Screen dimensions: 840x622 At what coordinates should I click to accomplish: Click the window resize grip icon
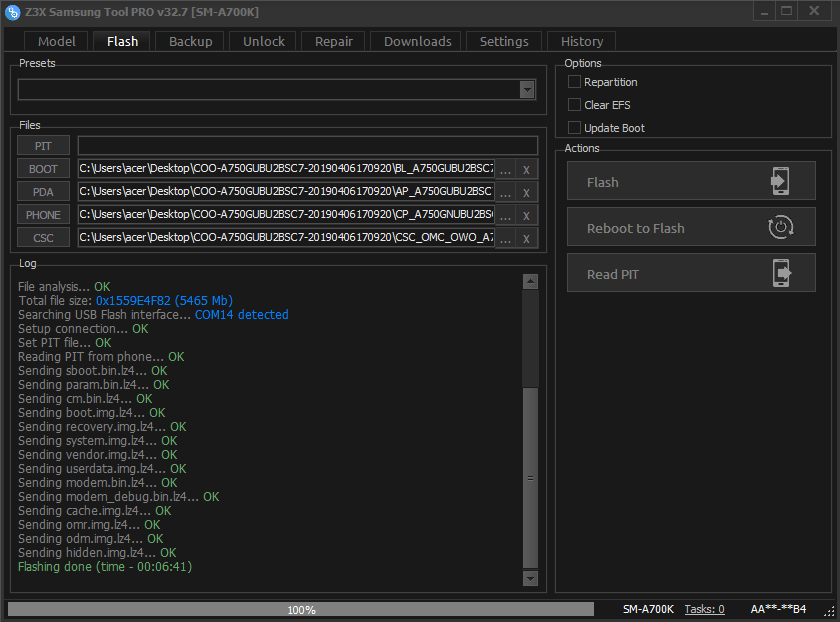tap(829, 612)
